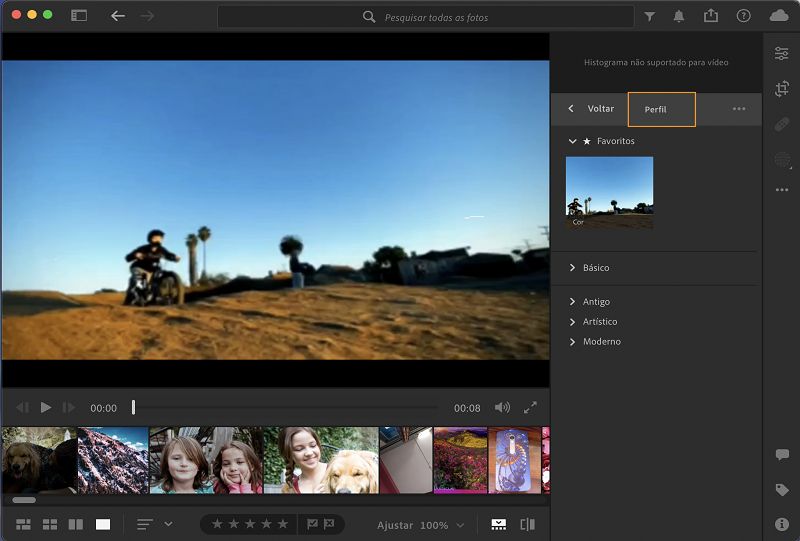Select the Perfil heading
The height and width of the screenshot is (541, 800).
coord(655,110)
